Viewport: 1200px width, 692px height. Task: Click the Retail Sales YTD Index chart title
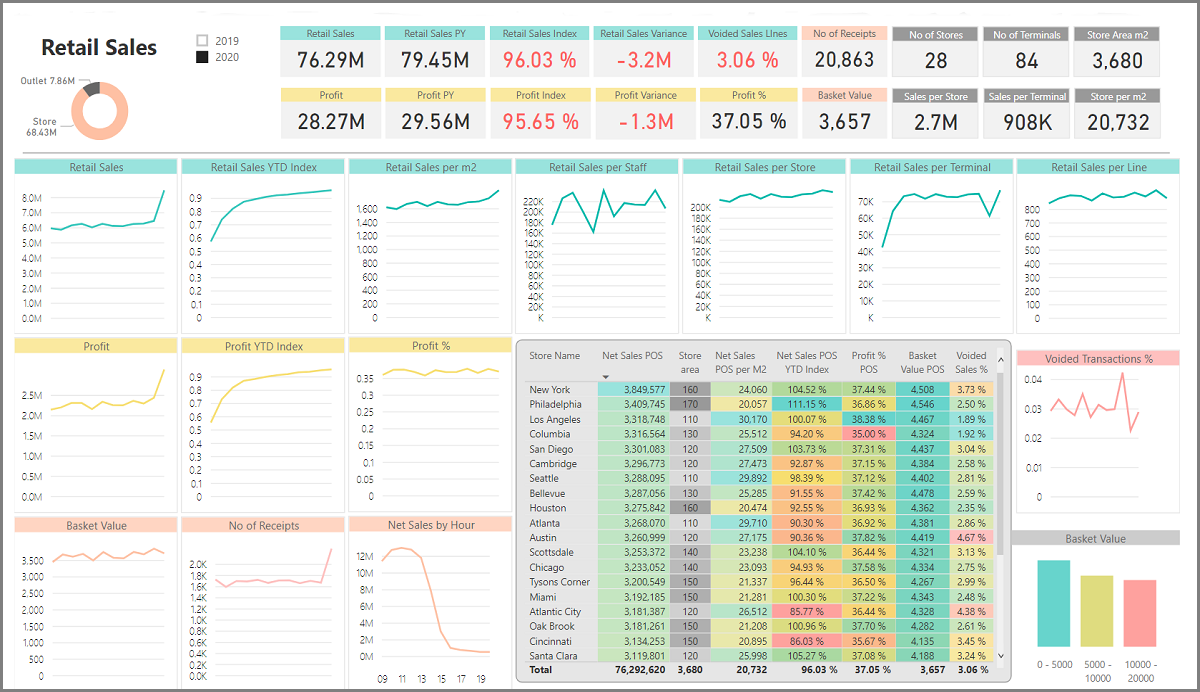click(x=264, y=167)
